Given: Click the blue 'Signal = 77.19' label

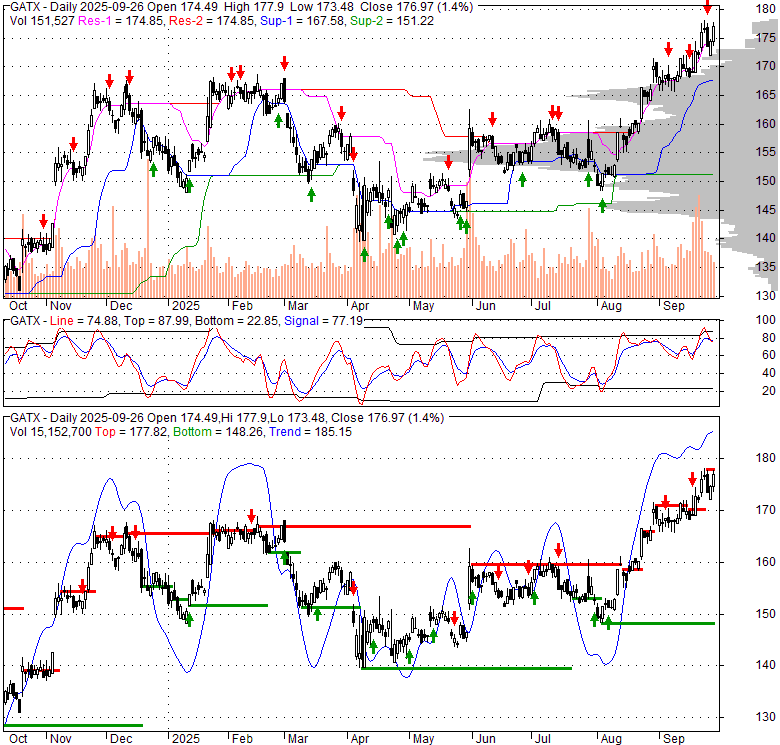Looking at the screenshot, I should [323, 321].
